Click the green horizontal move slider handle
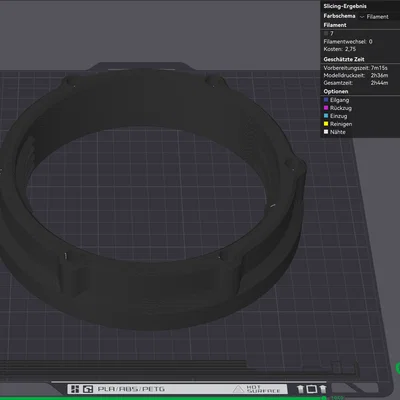This screenshot has height=400, width=400. [x=325, y=398]
